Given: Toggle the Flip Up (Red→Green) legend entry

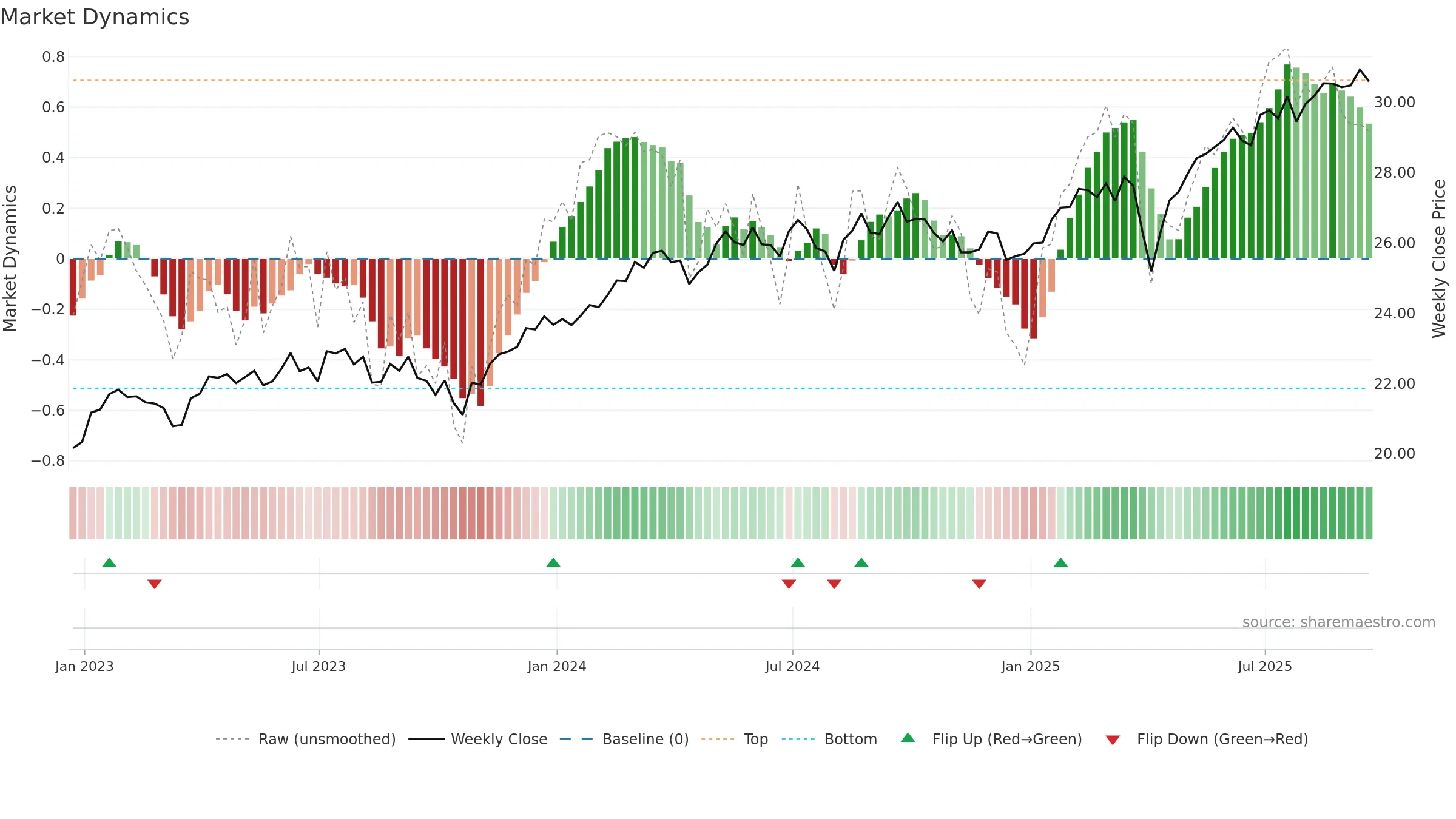Looking at the screenshot, I should (x=991, y=739).
